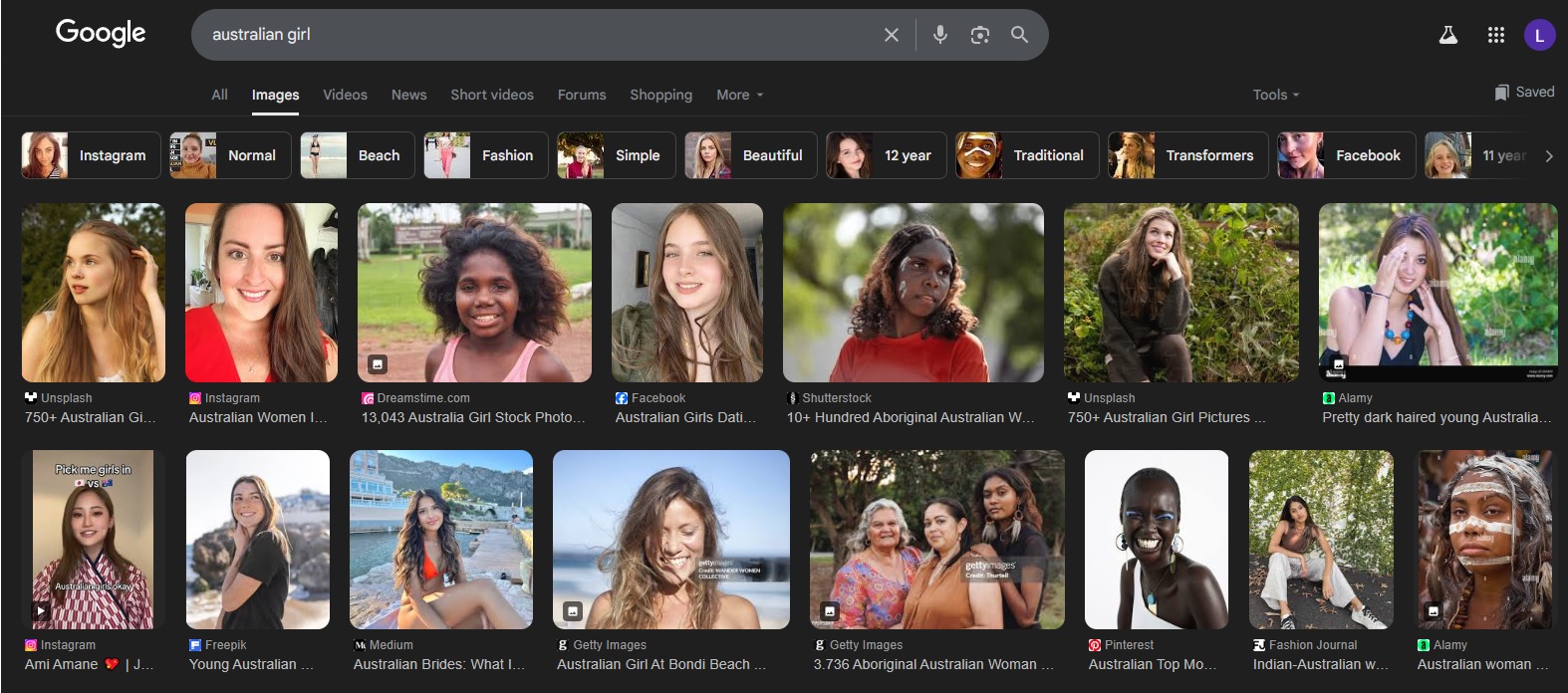Image resolution: width=1568 pixels, height=693 pixels.
Task: Filter results by Instagram chip
Action: point(91,155)
